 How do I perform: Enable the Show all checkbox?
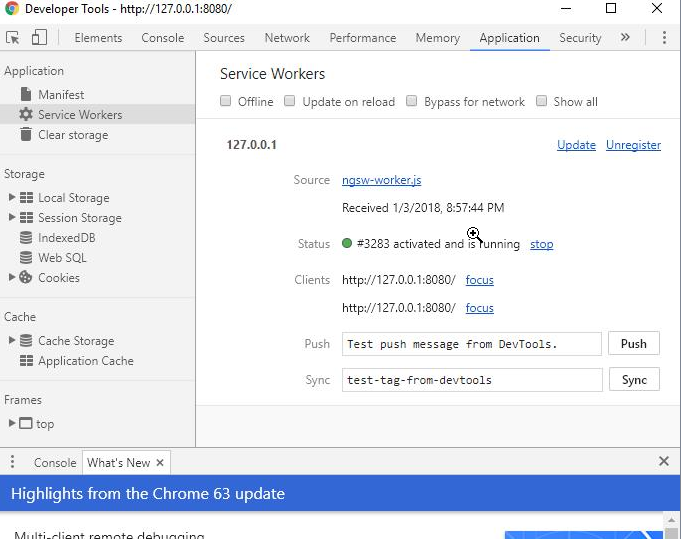541,101
